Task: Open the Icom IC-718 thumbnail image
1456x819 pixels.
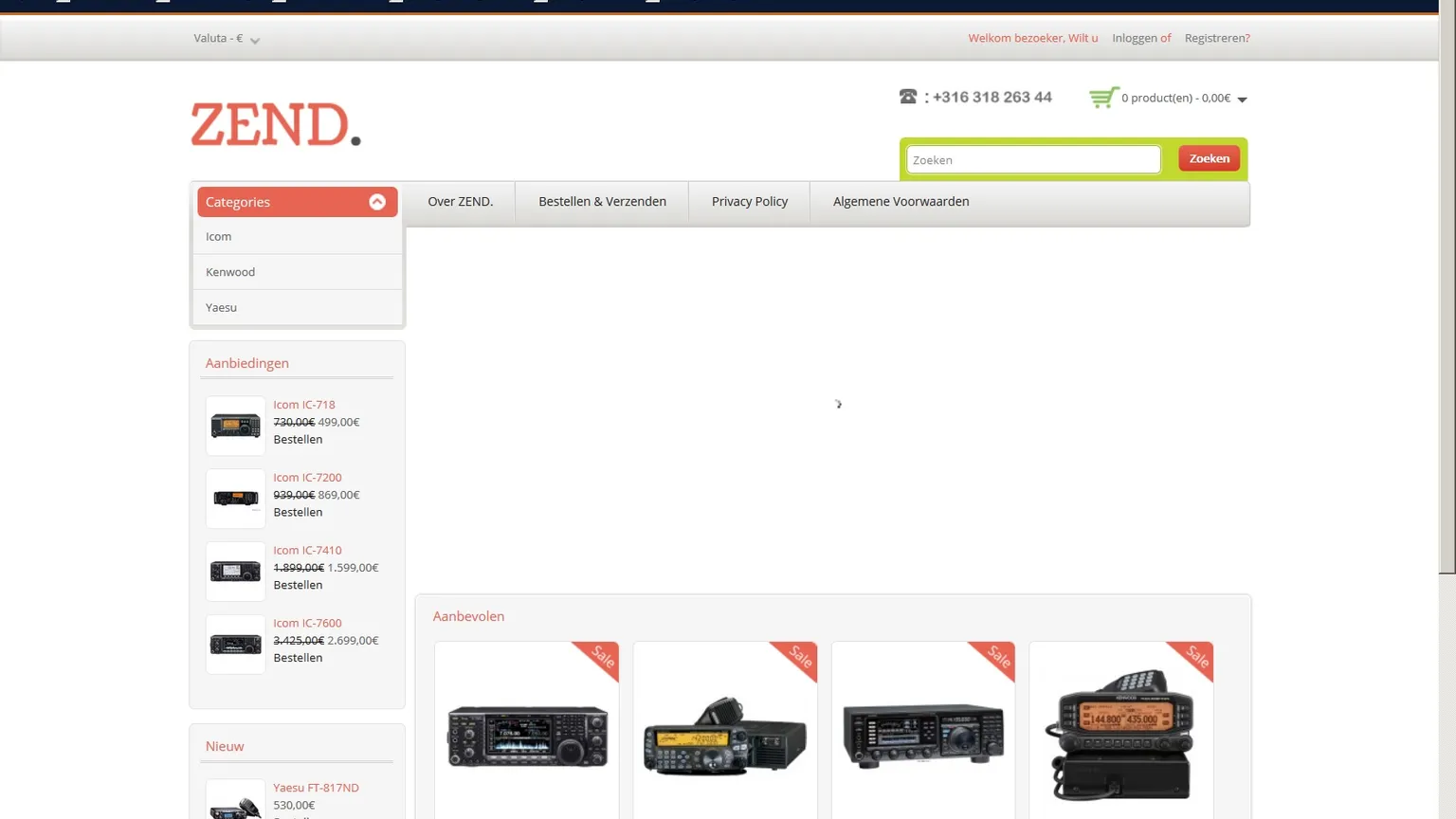Action: 235,426
